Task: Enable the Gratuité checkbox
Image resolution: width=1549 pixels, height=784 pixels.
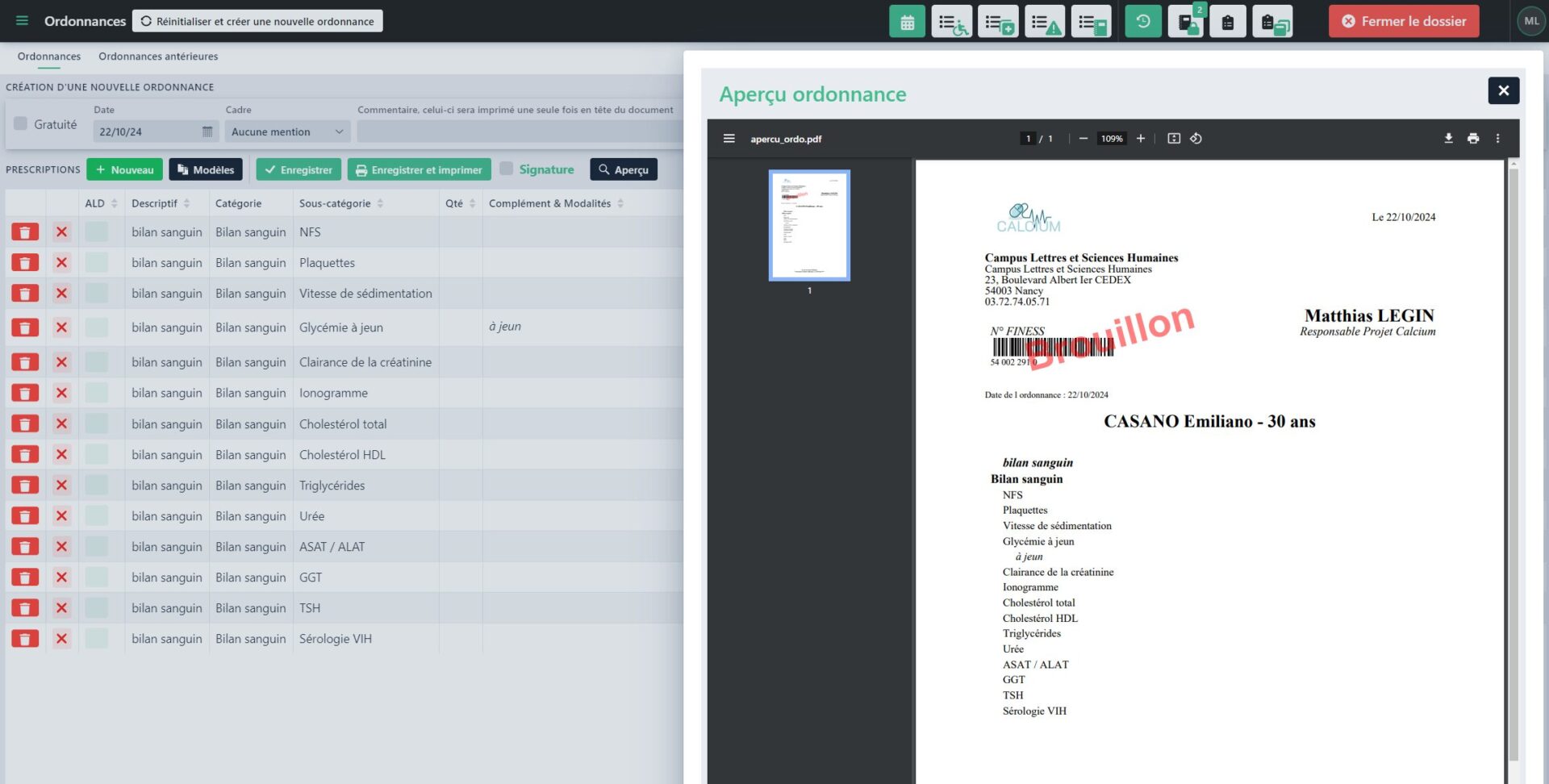Action: click(x=21, y=123)
